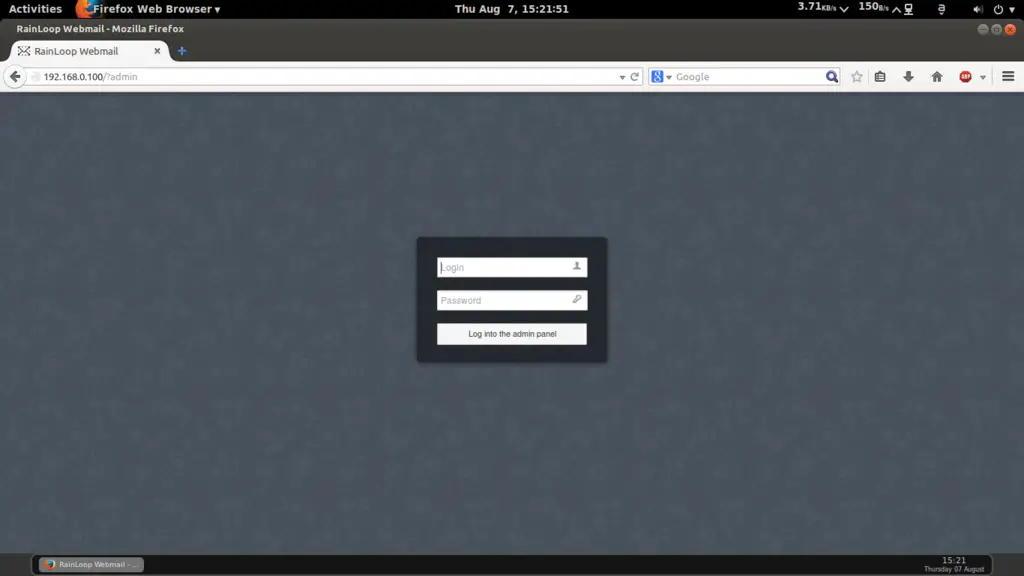Open the power system menu
Image resolution: width=1024 pixels, height=576 pixels.
coord(1004,9)
